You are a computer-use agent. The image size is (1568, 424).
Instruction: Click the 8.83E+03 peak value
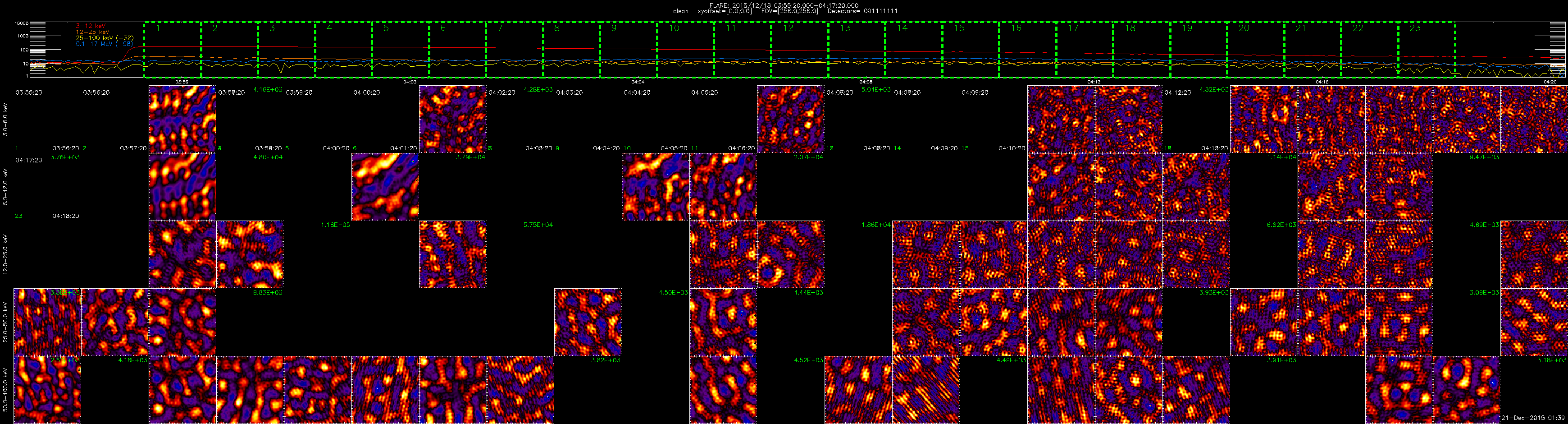point(267,292)
